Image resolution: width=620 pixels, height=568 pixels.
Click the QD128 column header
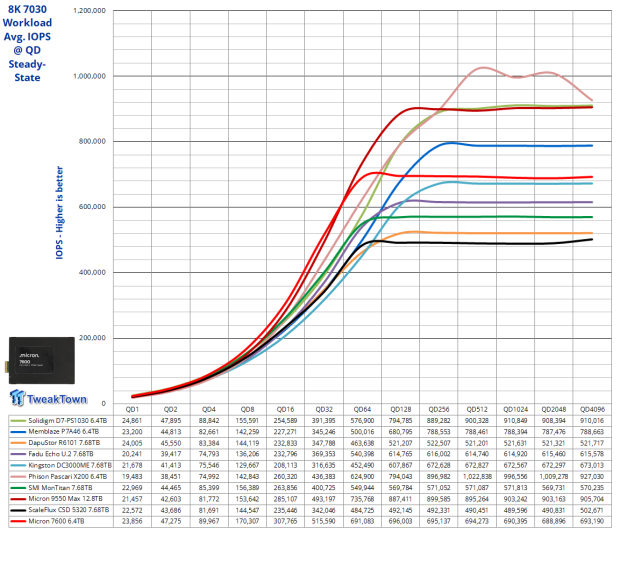pos(401,409)
